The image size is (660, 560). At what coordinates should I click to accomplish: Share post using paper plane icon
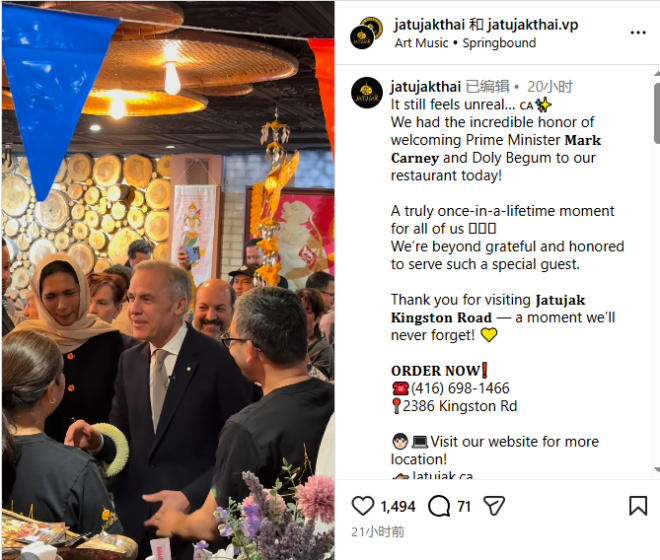[x=494, y=506]
